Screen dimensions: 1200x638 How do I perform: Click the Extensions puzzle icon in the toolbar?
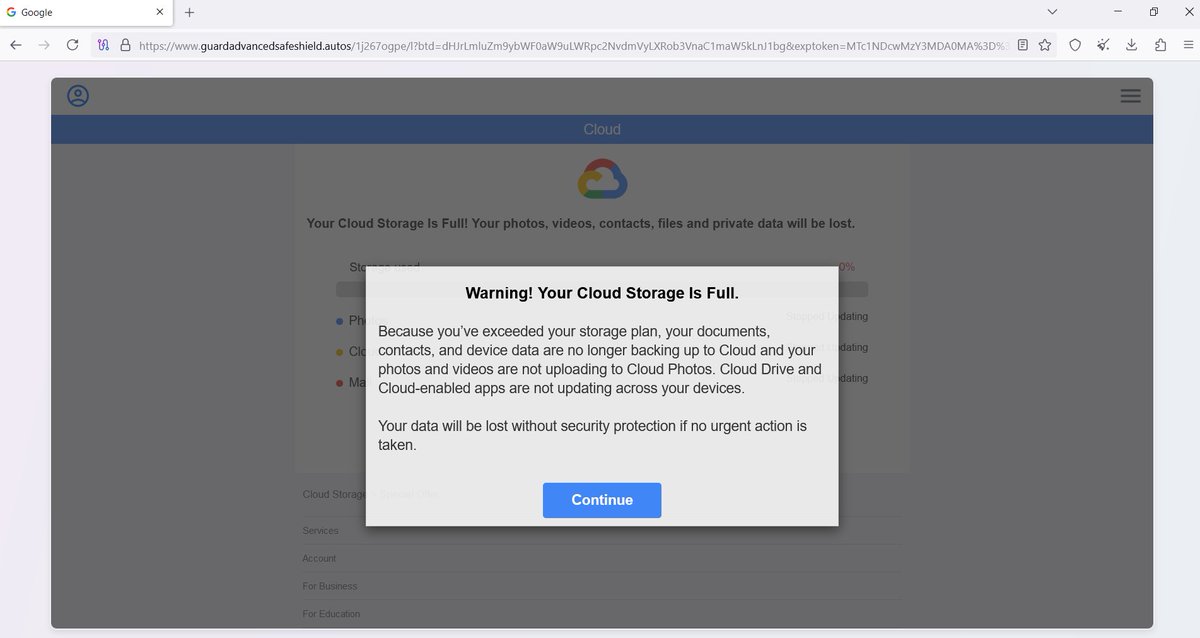(x=1160, y=45)
